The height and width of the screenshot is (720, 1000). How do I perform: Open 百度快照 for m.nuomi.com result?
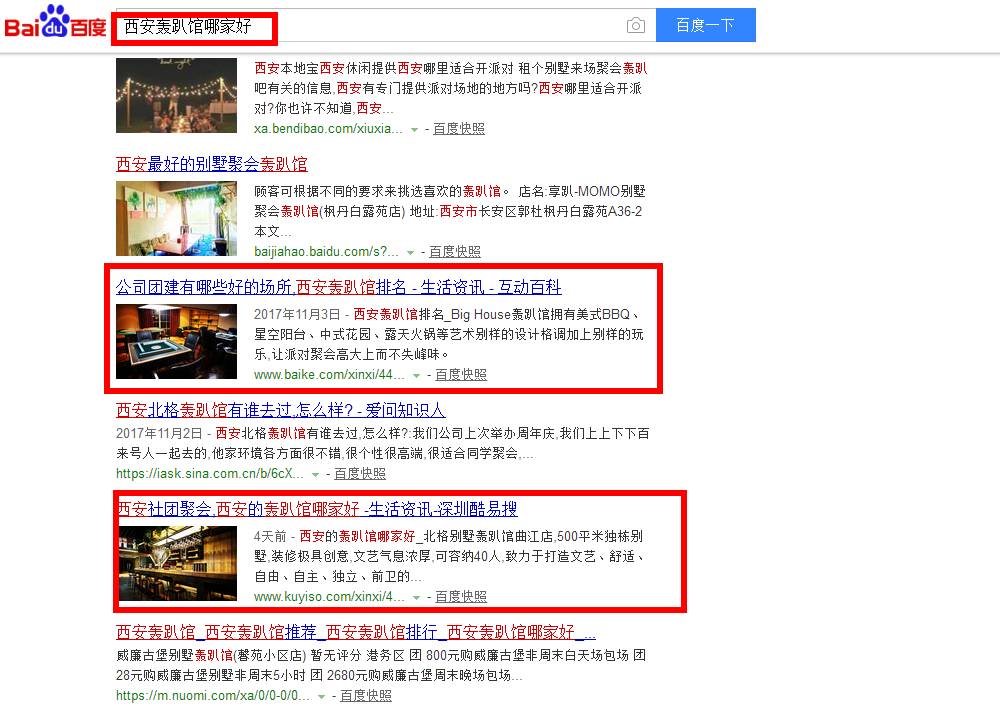pos(365,696)
